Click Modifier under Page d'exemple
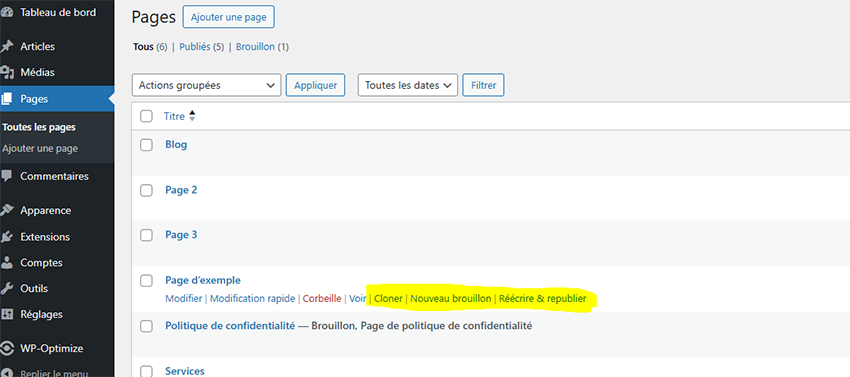Image resolution: width=850 pixels, height=377 pixels. (183, 299)
